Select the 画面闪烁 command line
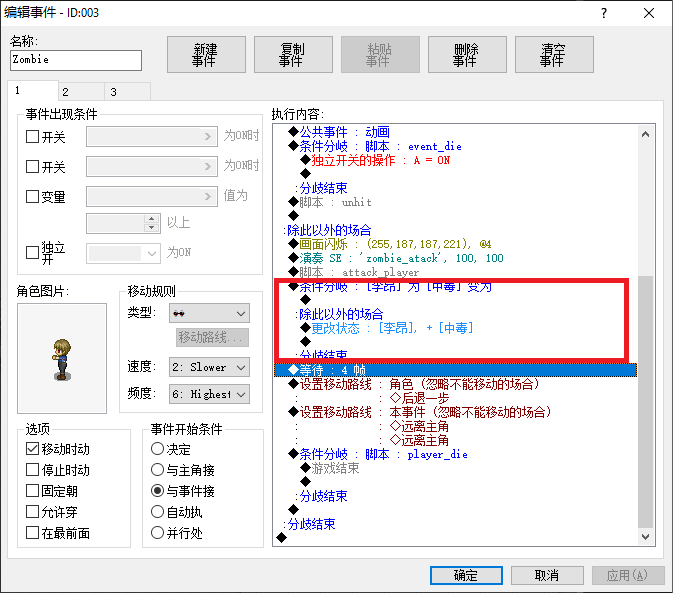 click(x=390, y=244)
